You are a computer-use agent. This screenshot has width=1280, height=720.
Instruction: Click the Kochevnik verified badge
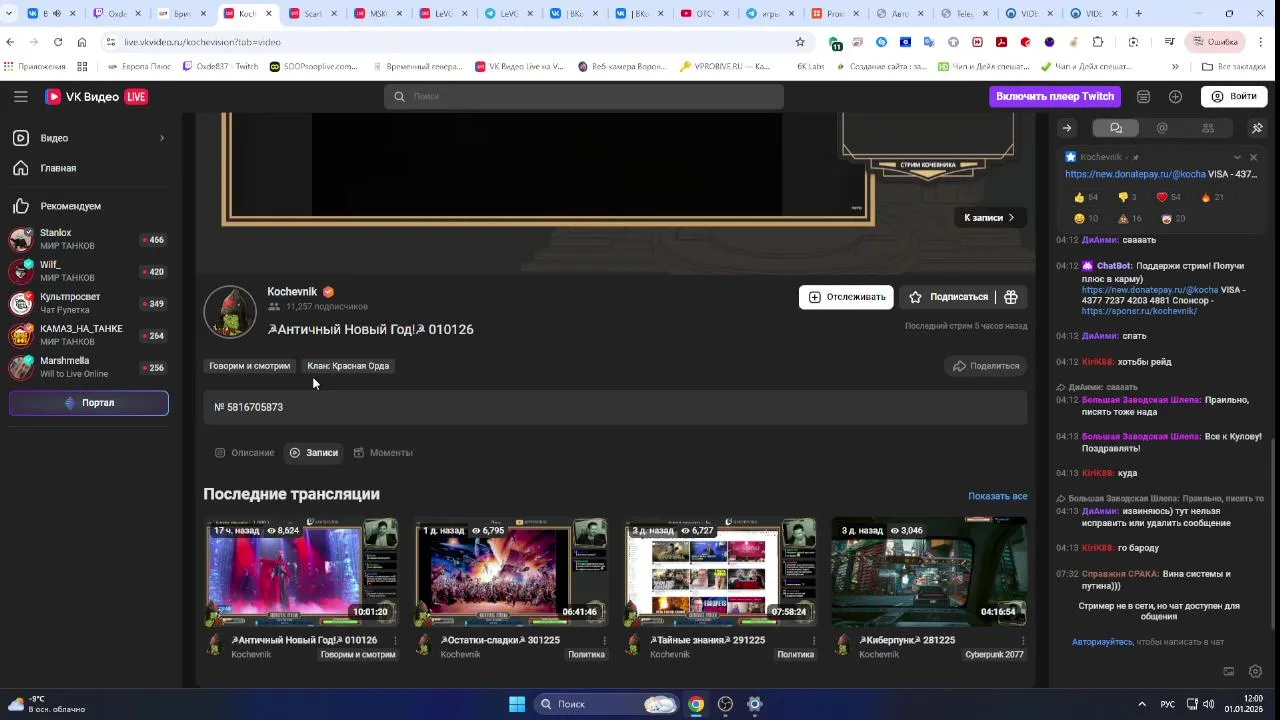328,292
